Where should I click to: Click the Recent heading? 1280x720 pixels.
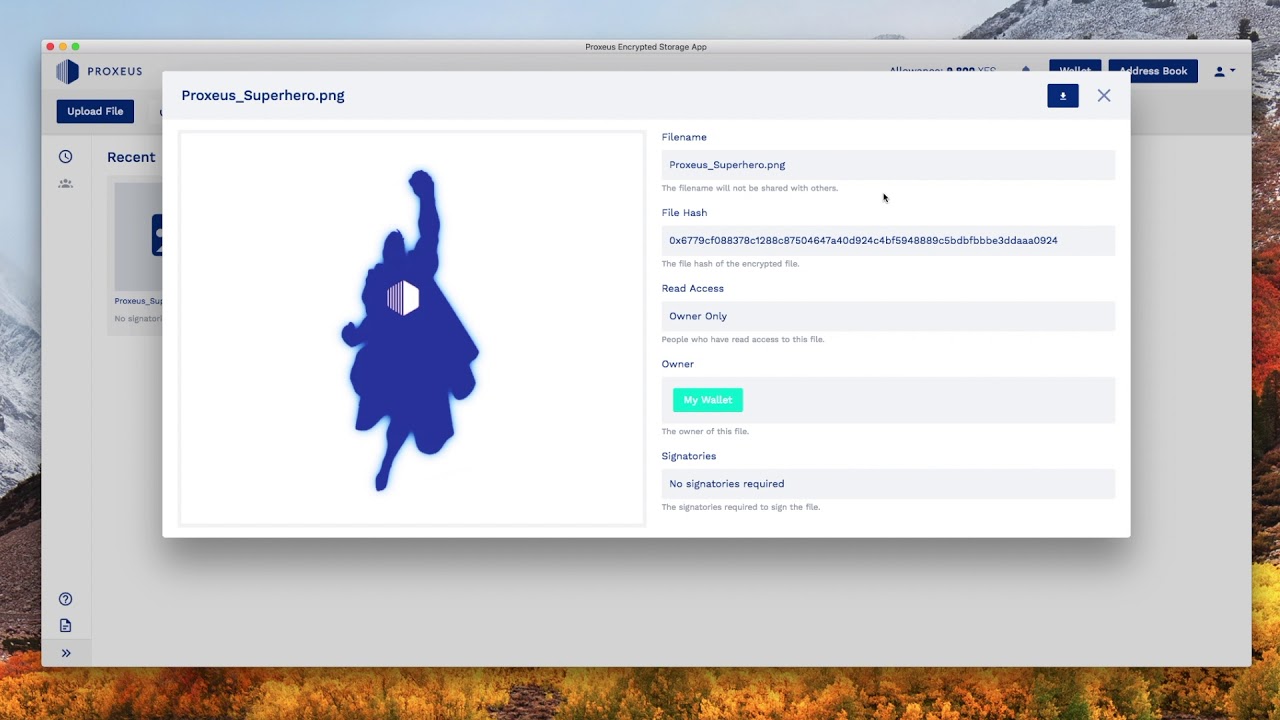pos(131,157)
